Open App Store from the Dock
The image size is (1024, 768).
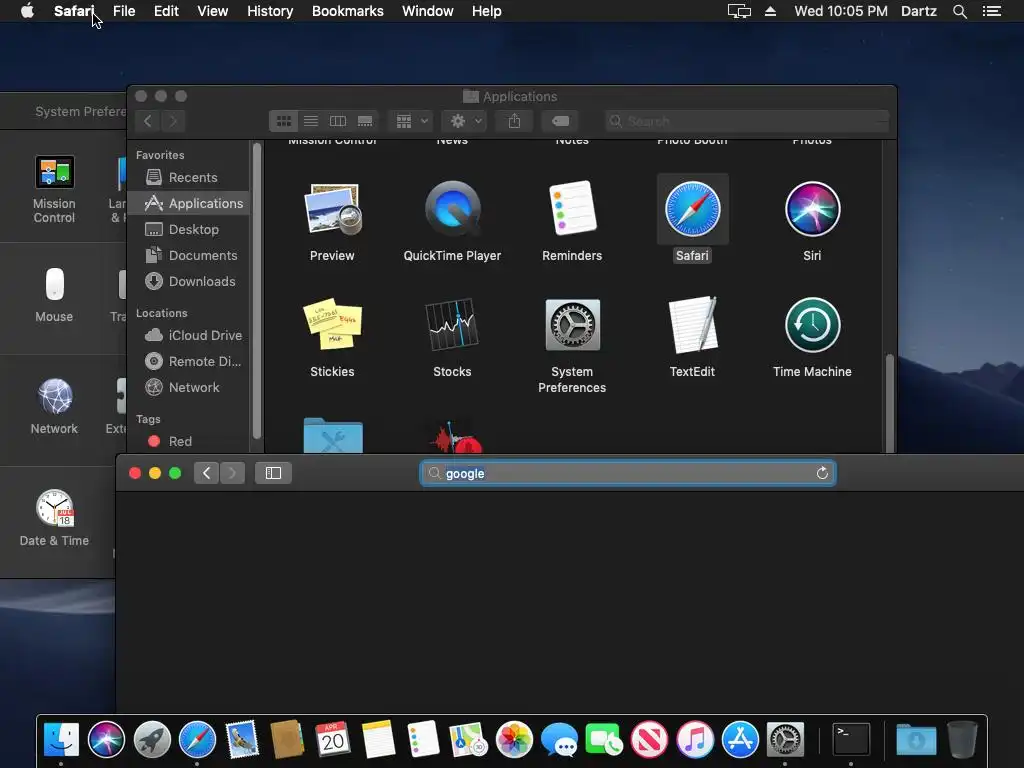click(741, 739)
